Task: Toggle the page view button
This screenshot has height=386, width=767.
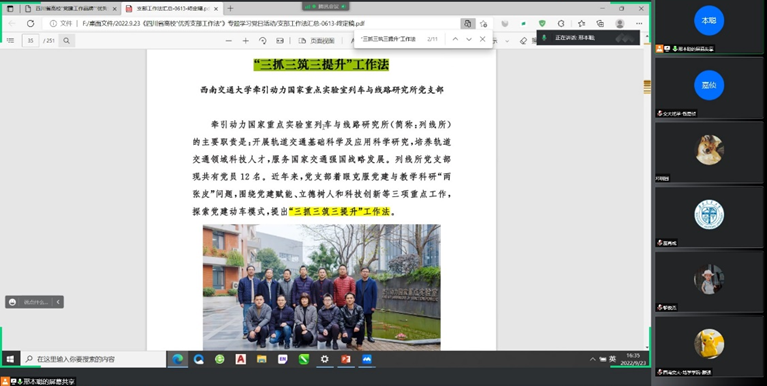Action: pos(317,41)
